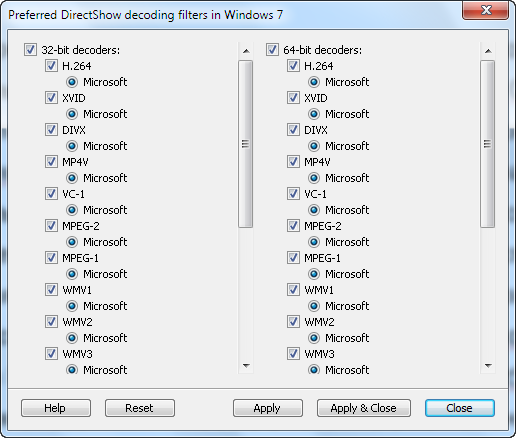Click the Apply button
The image size is (516, 438).
[x=268, y=408]
